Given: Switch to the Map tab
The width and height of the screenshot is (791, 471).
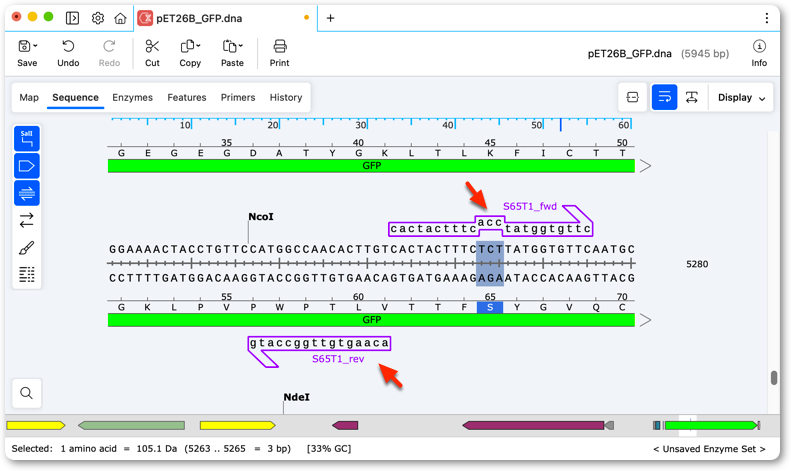Looking at the screenshot, I should coord(29,97).
